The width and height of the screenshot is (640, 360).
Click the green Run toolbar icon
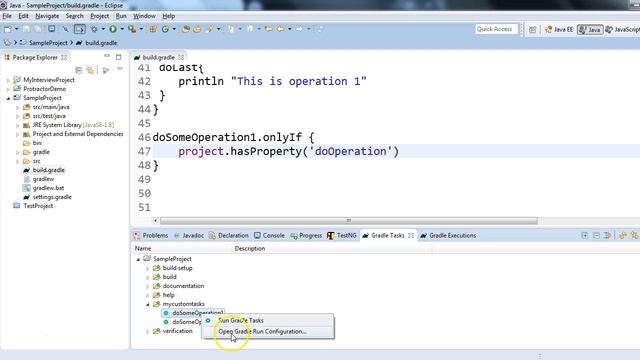[x=113, y=29]
